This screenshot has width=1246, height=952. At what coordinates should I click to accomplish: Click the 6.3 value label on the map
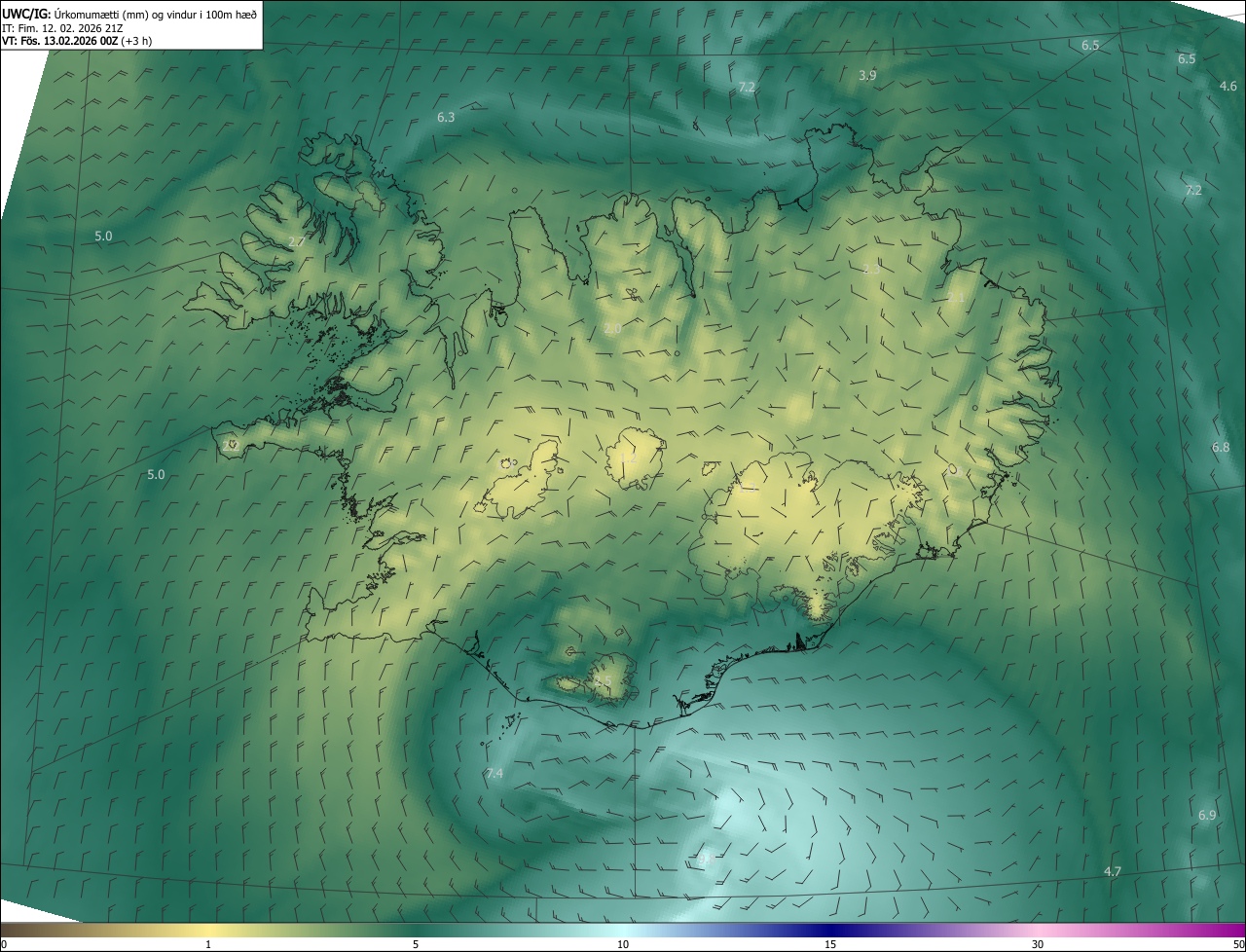pyautogui.click(x=446, y=117)
